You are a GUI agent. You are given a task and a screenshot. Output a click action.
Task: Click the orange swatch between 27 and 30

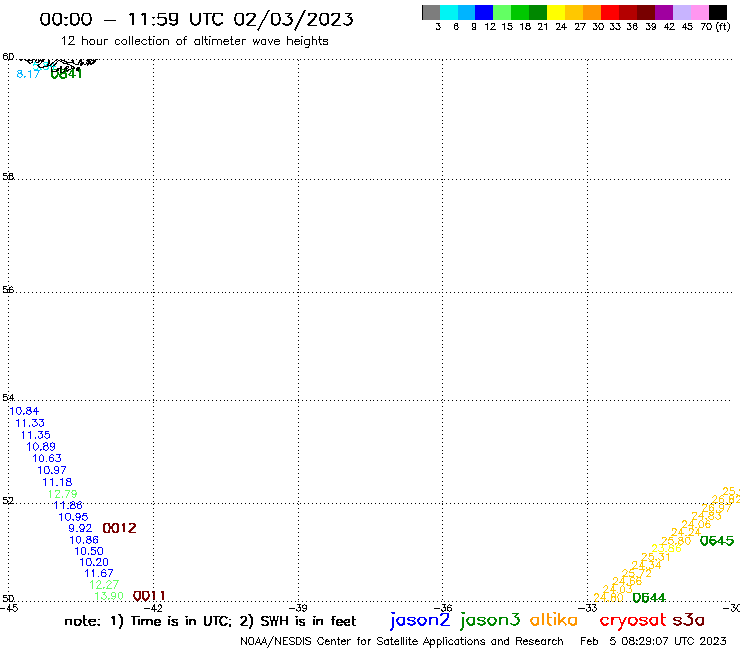592,13
